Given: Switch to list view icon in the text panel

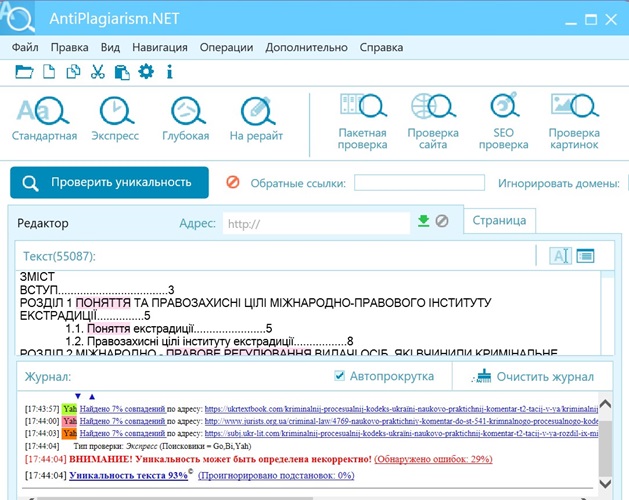Looking at the screenshot, I should pos(585,256).
